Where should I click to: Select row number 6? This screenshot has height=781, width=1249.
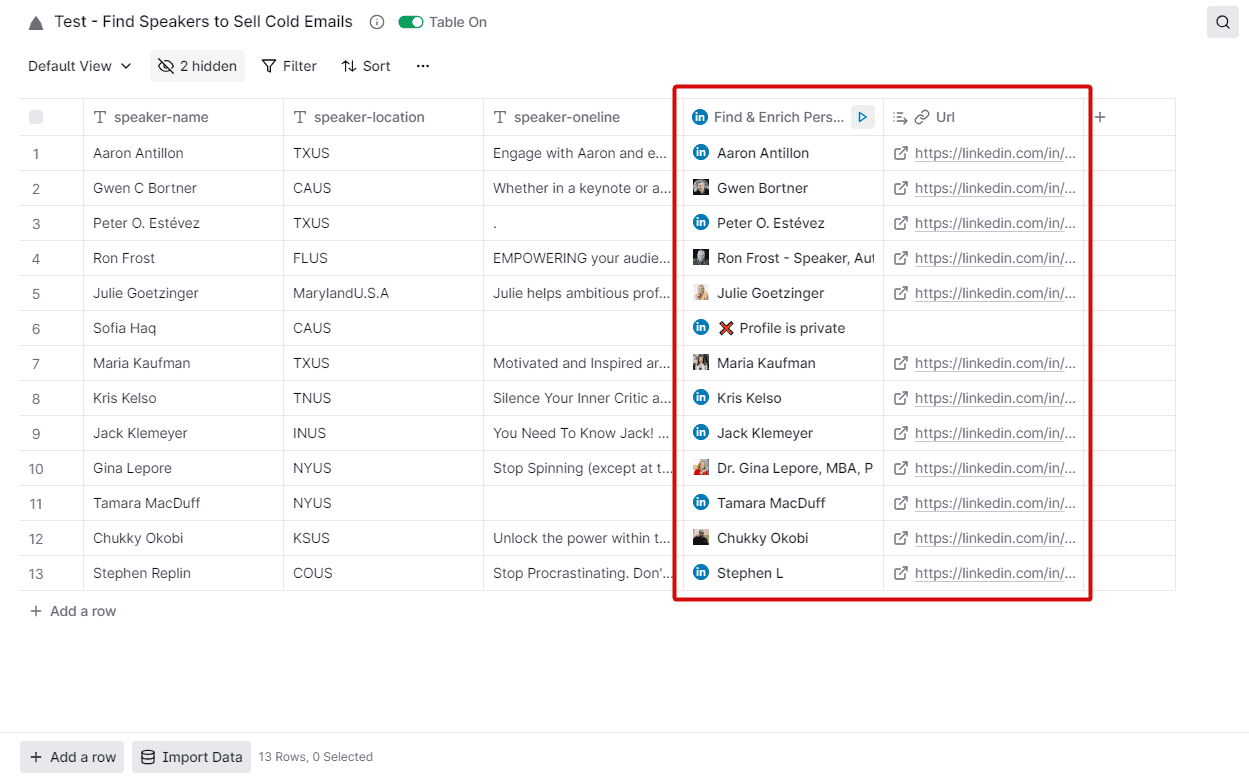36,328
